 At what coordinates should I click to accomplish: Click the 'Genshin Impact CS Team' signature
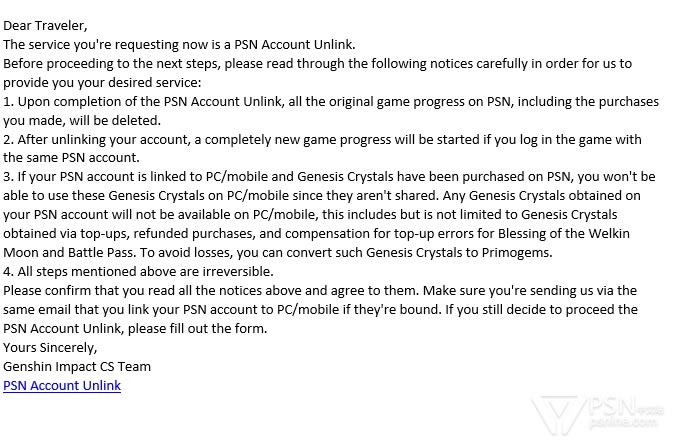pos(77,366)
